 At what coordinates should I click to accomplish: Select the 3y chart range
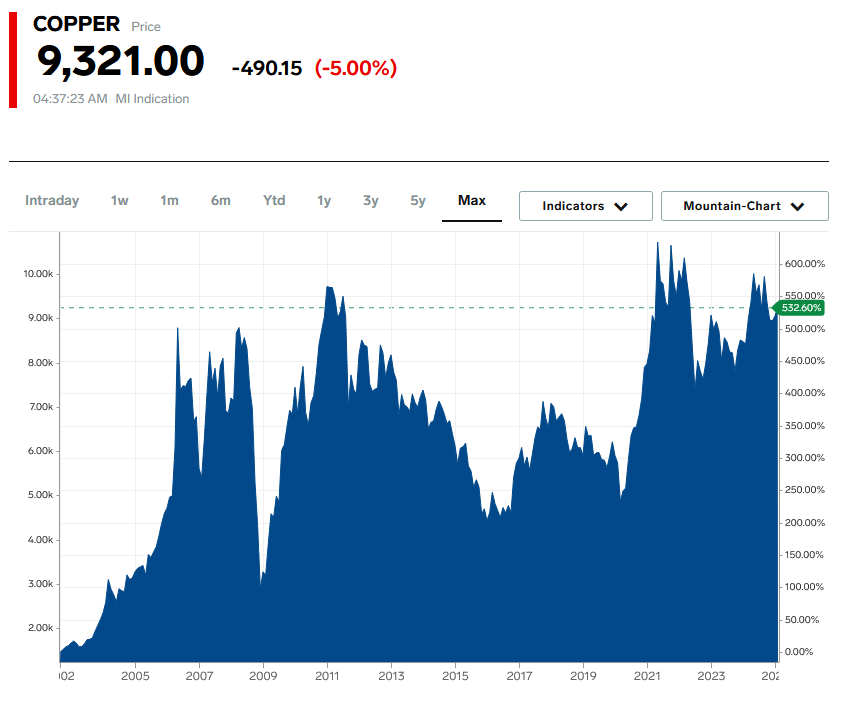[x=371, y=201]
